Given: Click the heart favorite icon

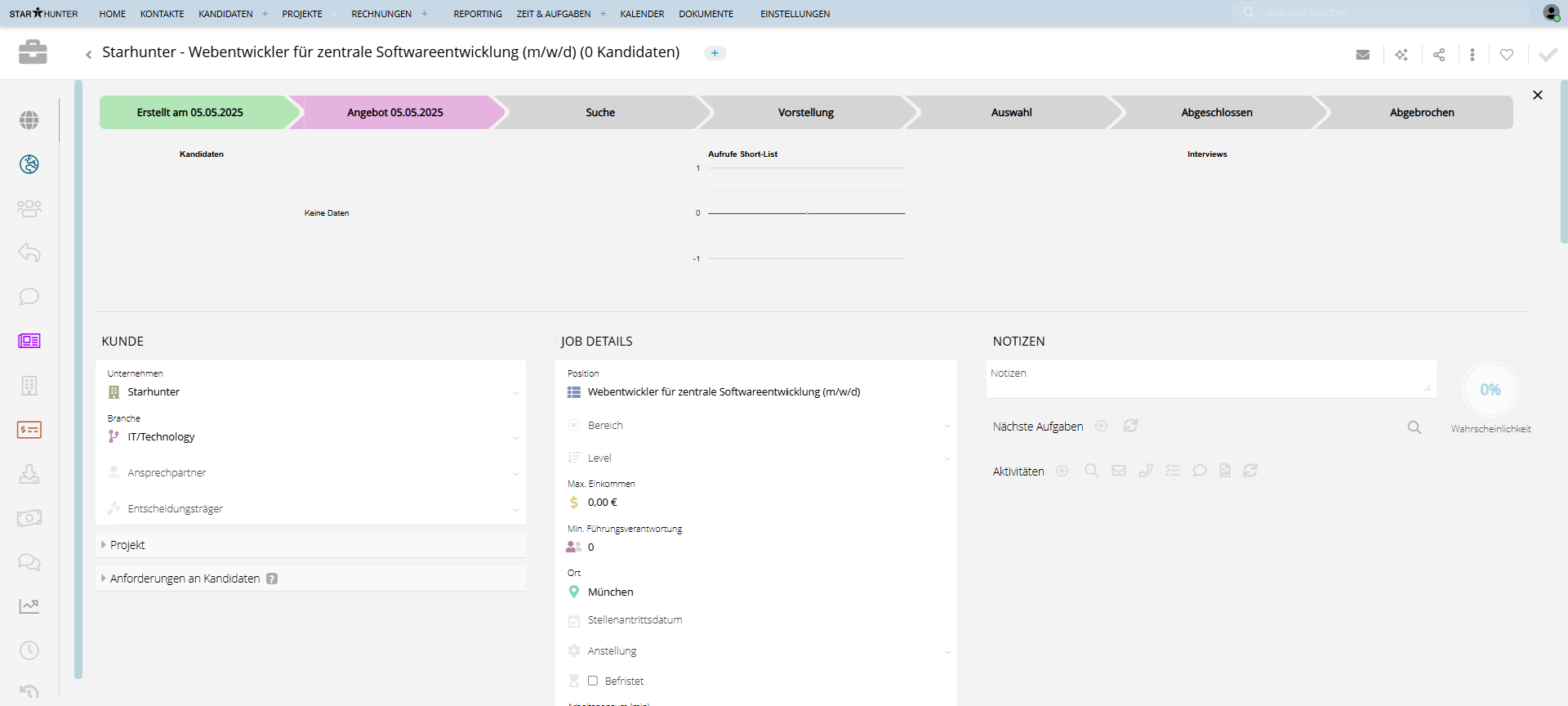Looking at the screenshot, I should (x=1507, y=55).
